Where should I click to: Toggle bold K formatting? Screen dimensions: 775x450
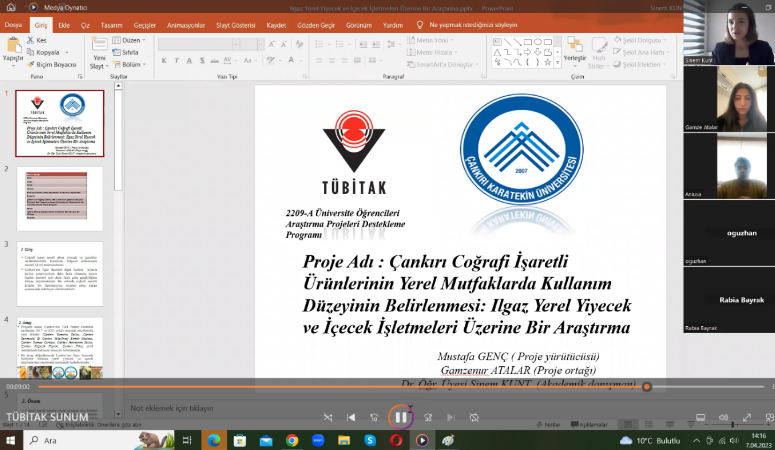click(164, 60)
